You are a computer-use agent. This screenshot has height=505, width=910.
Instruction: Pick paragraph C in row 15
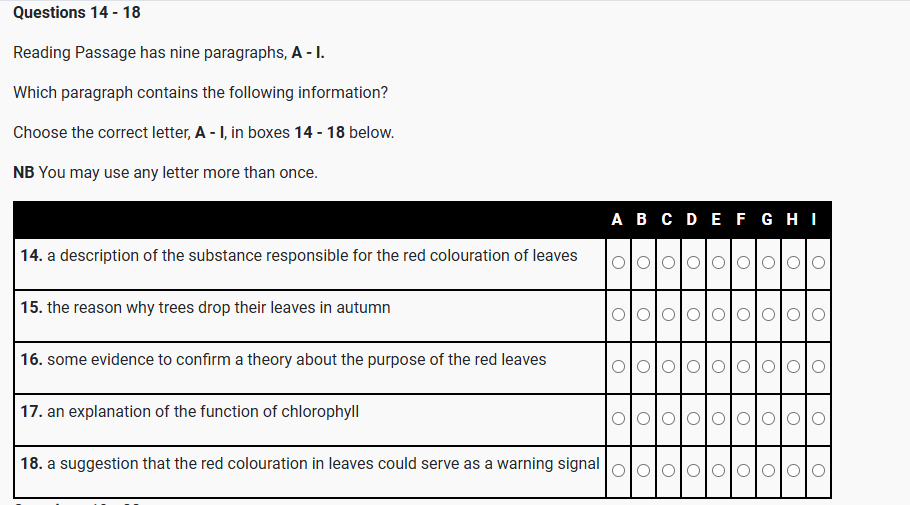668,316
